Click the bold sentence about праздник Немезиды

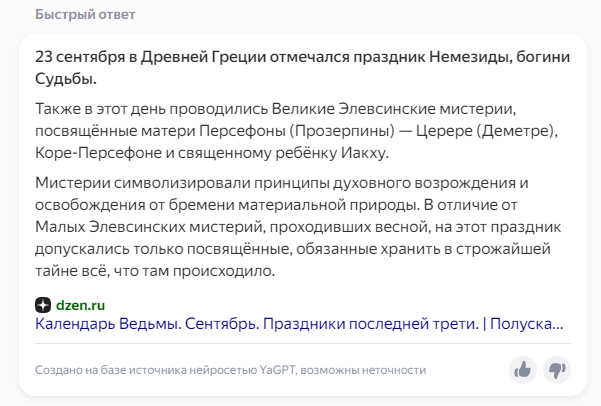point(302,68)
